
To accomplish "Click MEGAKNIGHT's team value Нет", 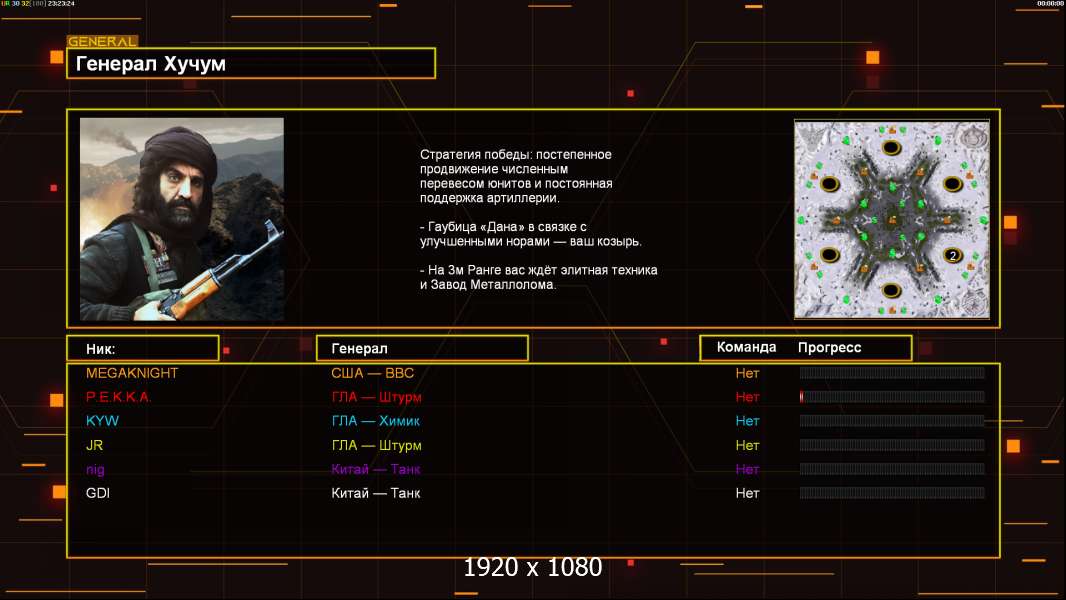I will [x=747, y=373].
